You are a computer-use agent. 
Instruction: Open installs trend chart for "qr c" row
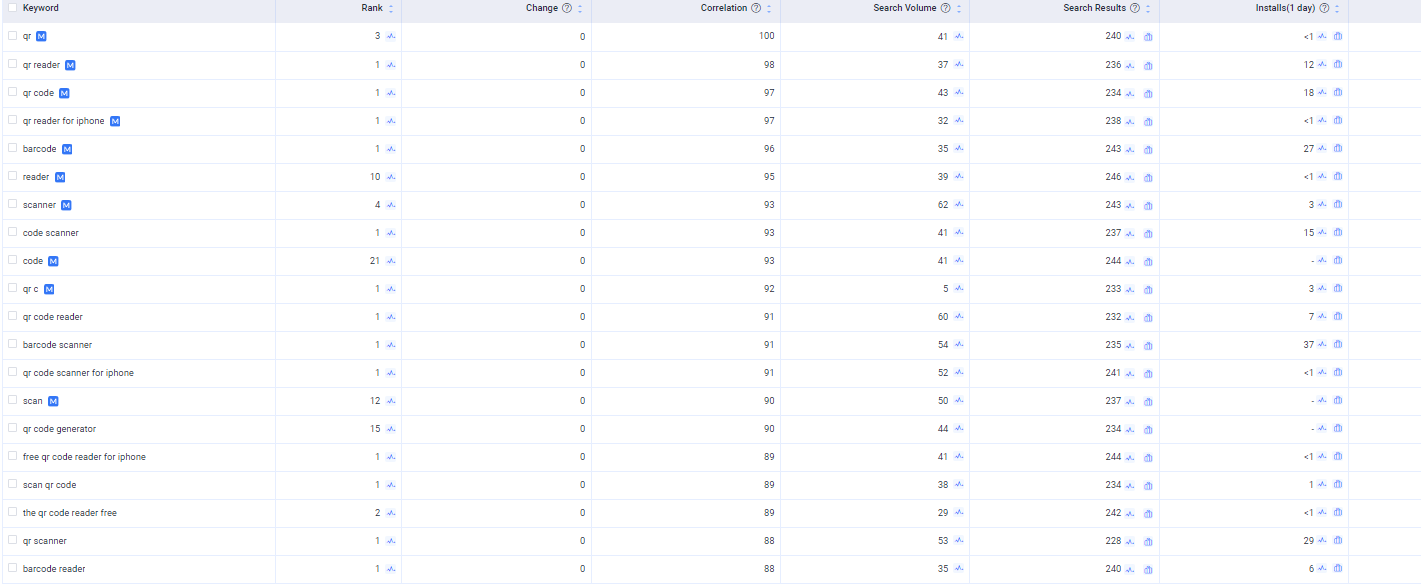(x=1322, y=288)
